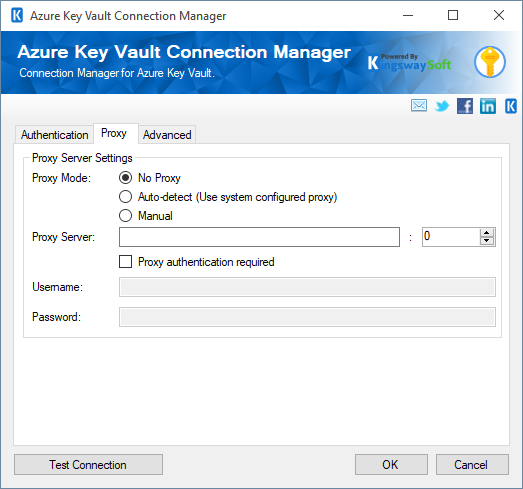Click the Test Connection button

point(88,464)
